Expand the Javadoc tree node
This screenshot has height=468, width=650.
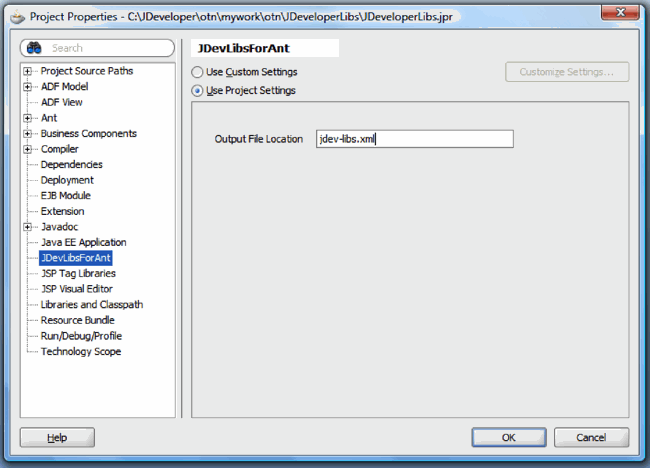point(27,227)
